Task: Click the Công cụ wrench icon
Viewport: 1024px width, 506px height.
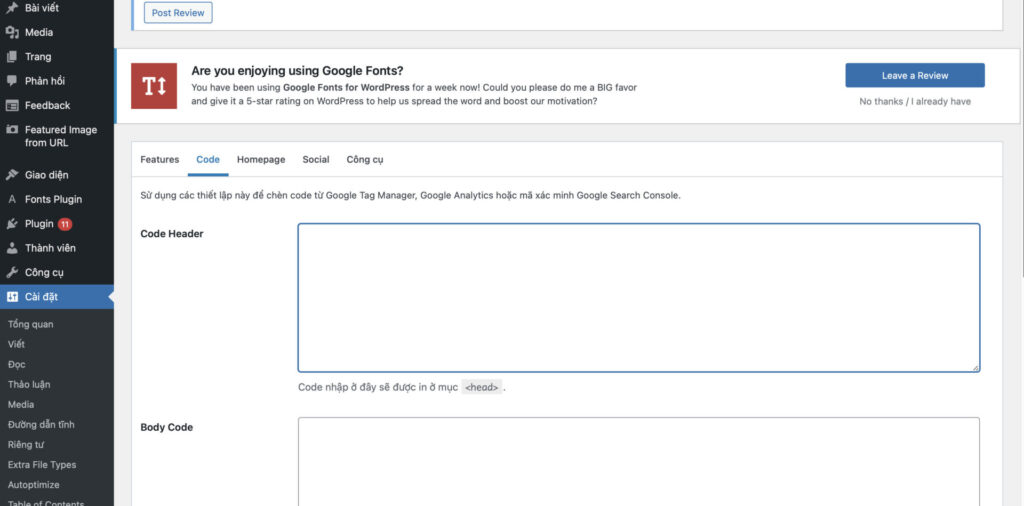Action: (x=12, y=272)
